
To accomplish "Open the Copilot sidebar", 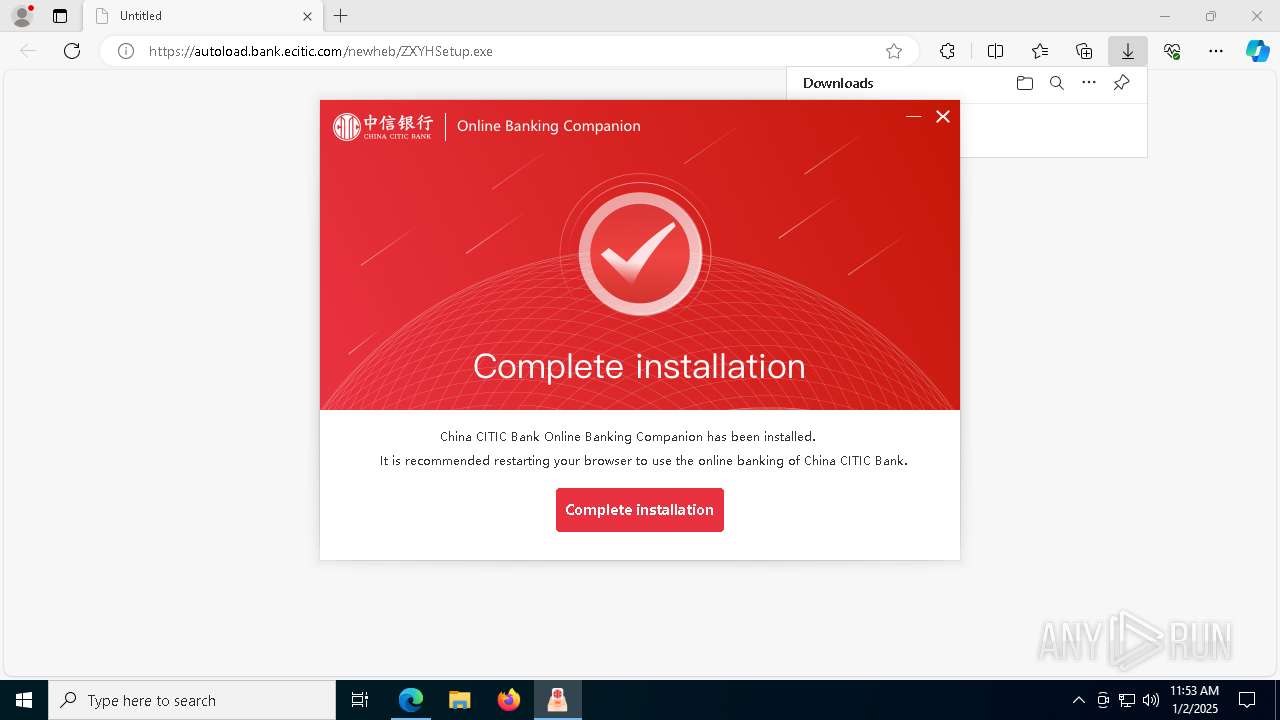I will (x=1257, y=51).
